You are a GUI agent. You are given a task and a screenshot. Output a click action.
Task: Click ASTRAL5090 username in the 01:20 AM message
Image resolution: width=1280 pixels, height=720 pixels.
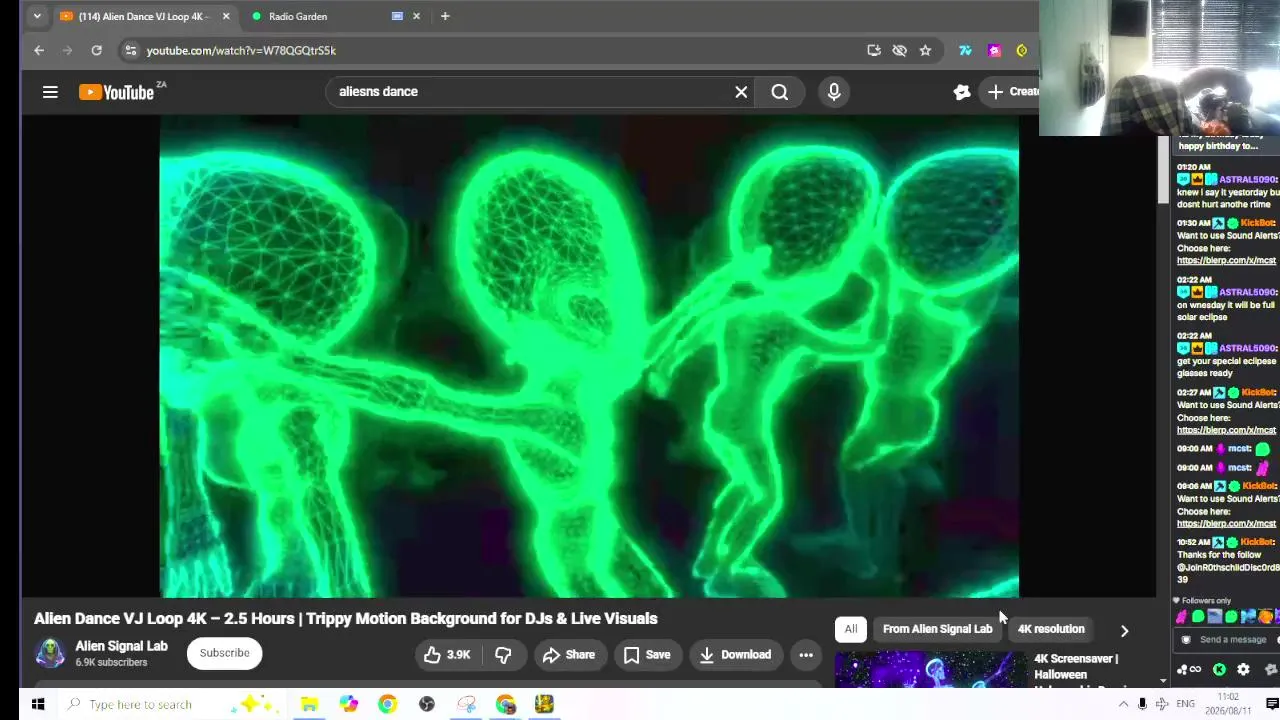[1247, 179]
